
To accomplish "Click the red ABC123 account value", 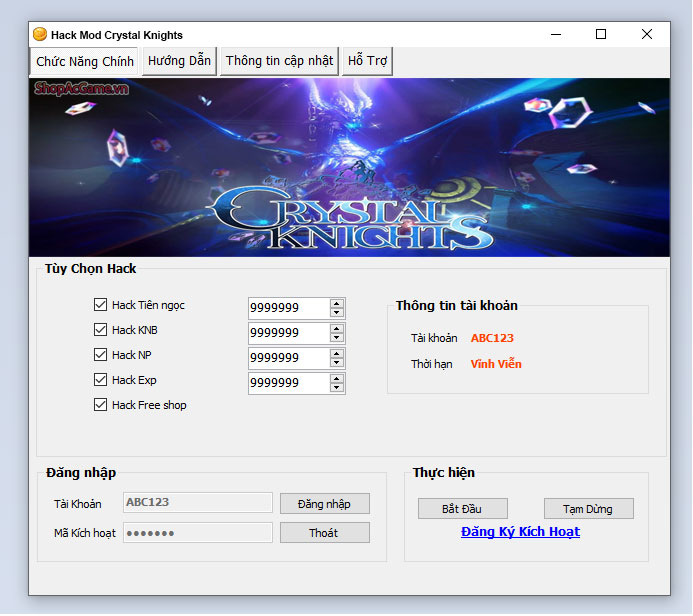I will (x=492, y=338).
